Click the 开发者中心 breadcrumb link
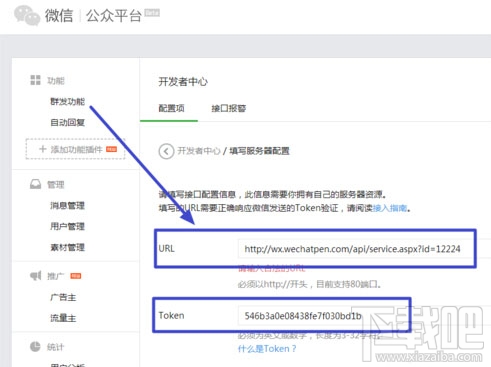 (x=199, y=151)
